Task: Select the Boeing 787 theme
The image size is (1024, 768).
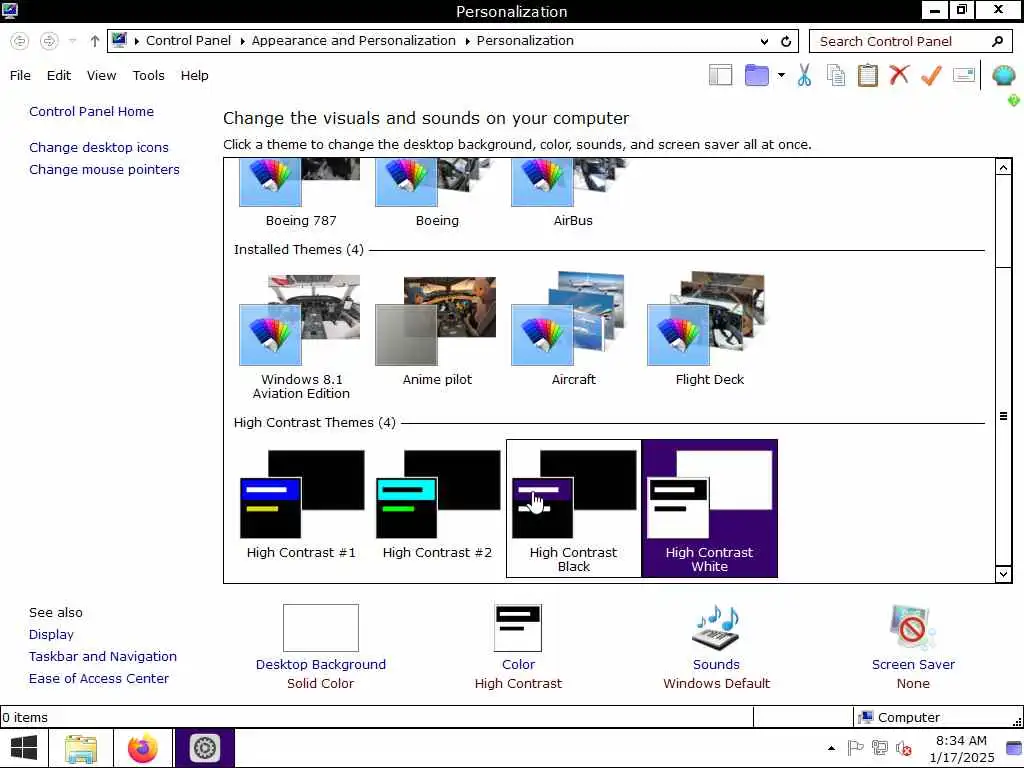Action: pos(301,194)
